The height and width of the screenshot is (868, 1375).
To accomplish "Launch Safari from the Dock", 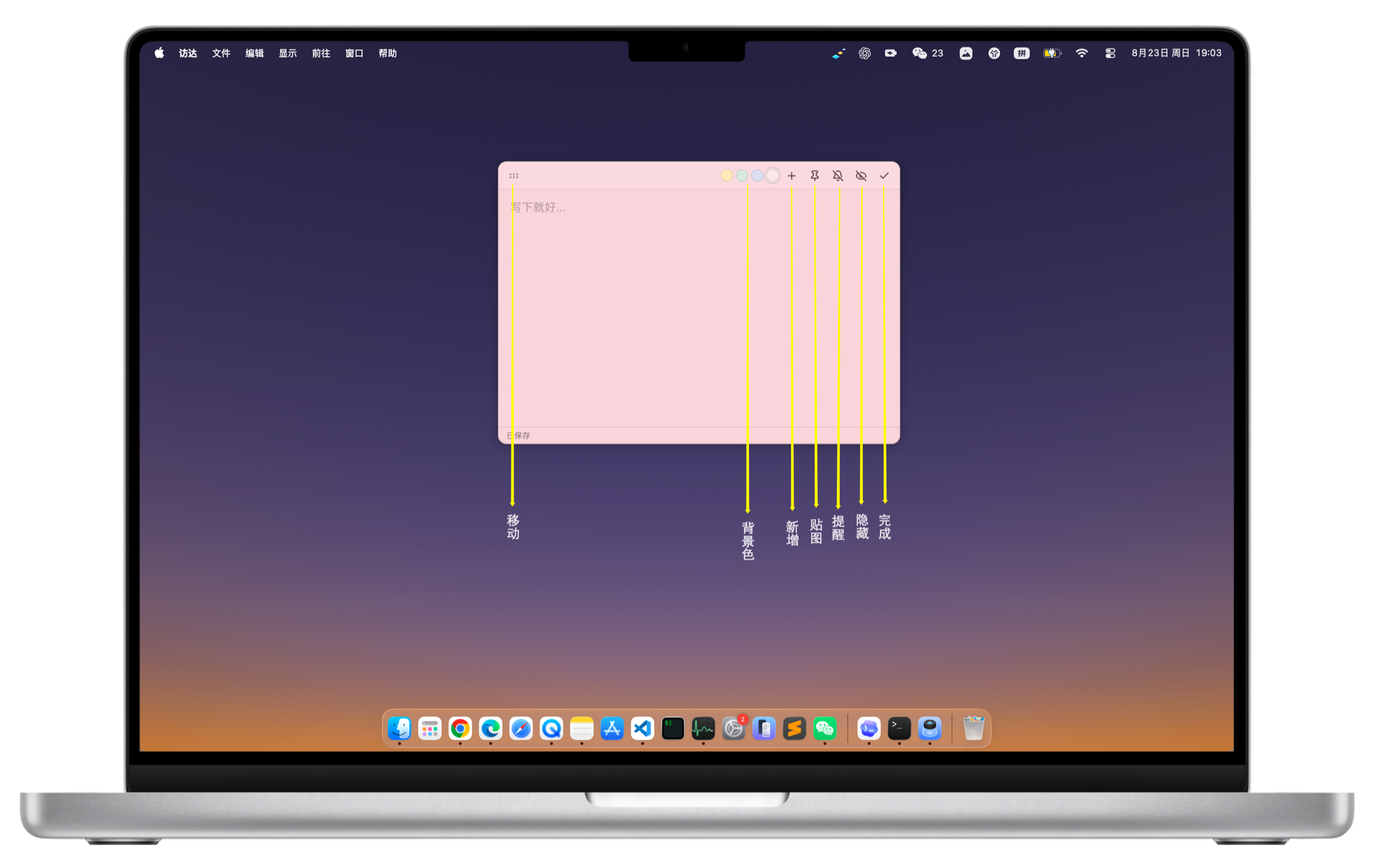I will point(521,729).
